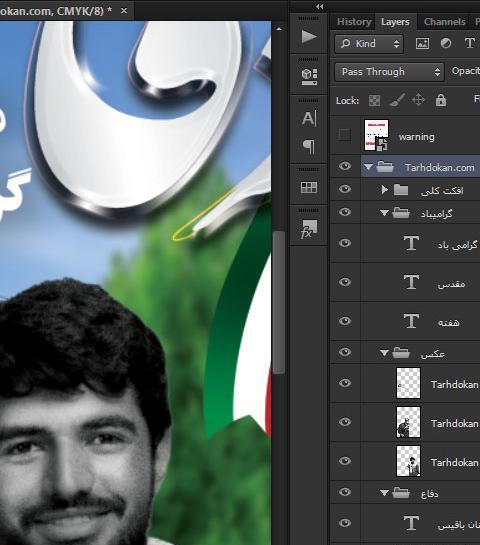This screenshot has width=480, height=545.
Task: Filter layers by pixel image icon
Action: pyautogui.click(x=422, y=43)
